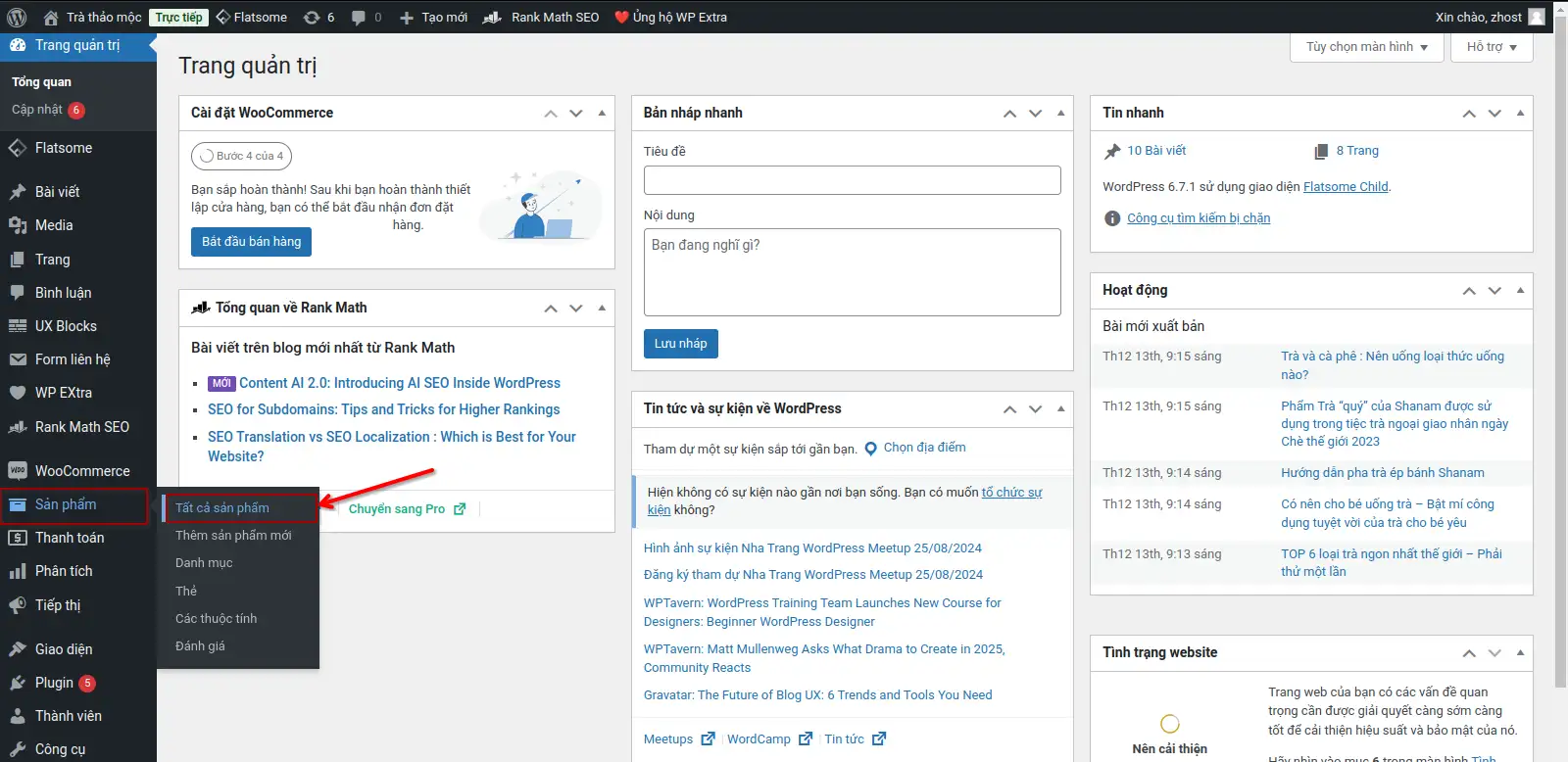The image size is (1568, 762).
Task: Open the Trà thảo mộc site home link
Action: pos(93,17)
